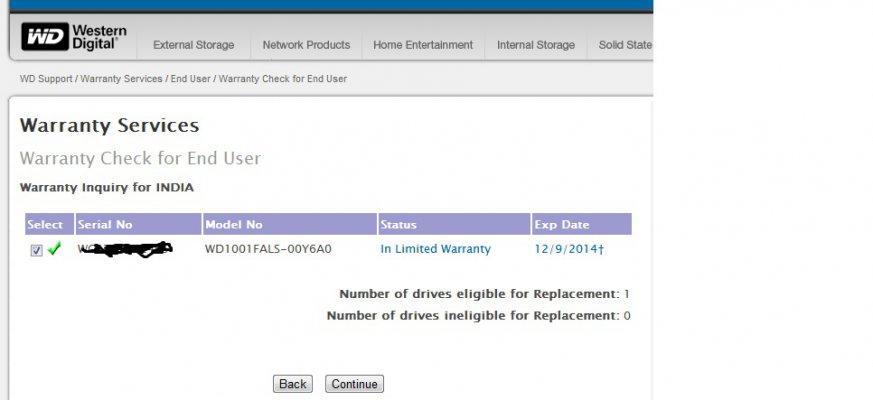
Task: Click the Select column header
Action: pyautogui.click(x=49, y=224)
